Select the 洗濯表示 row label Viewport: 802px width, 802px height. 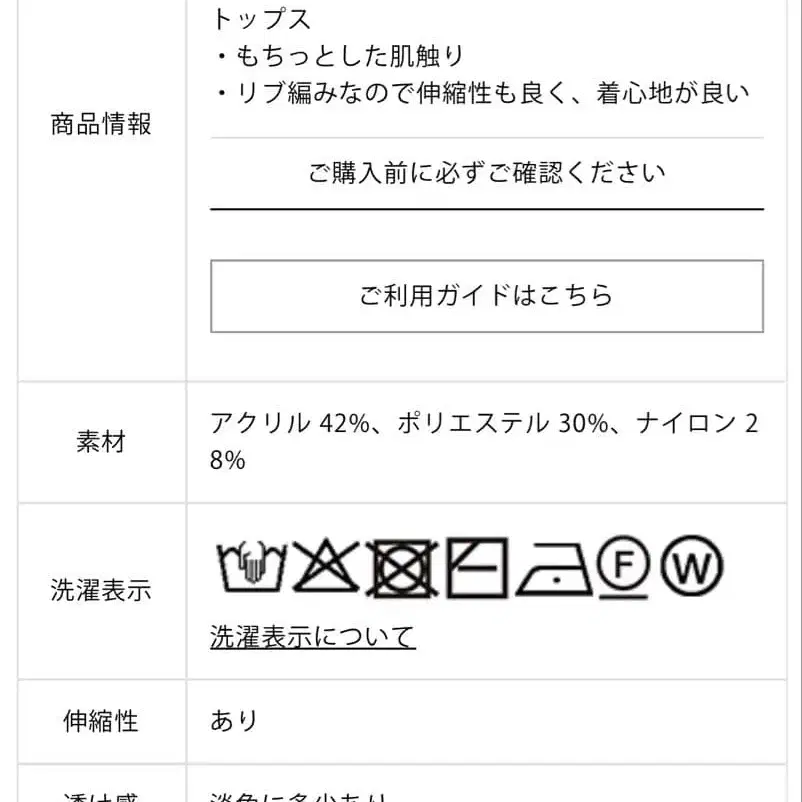[x=98, y=590]
